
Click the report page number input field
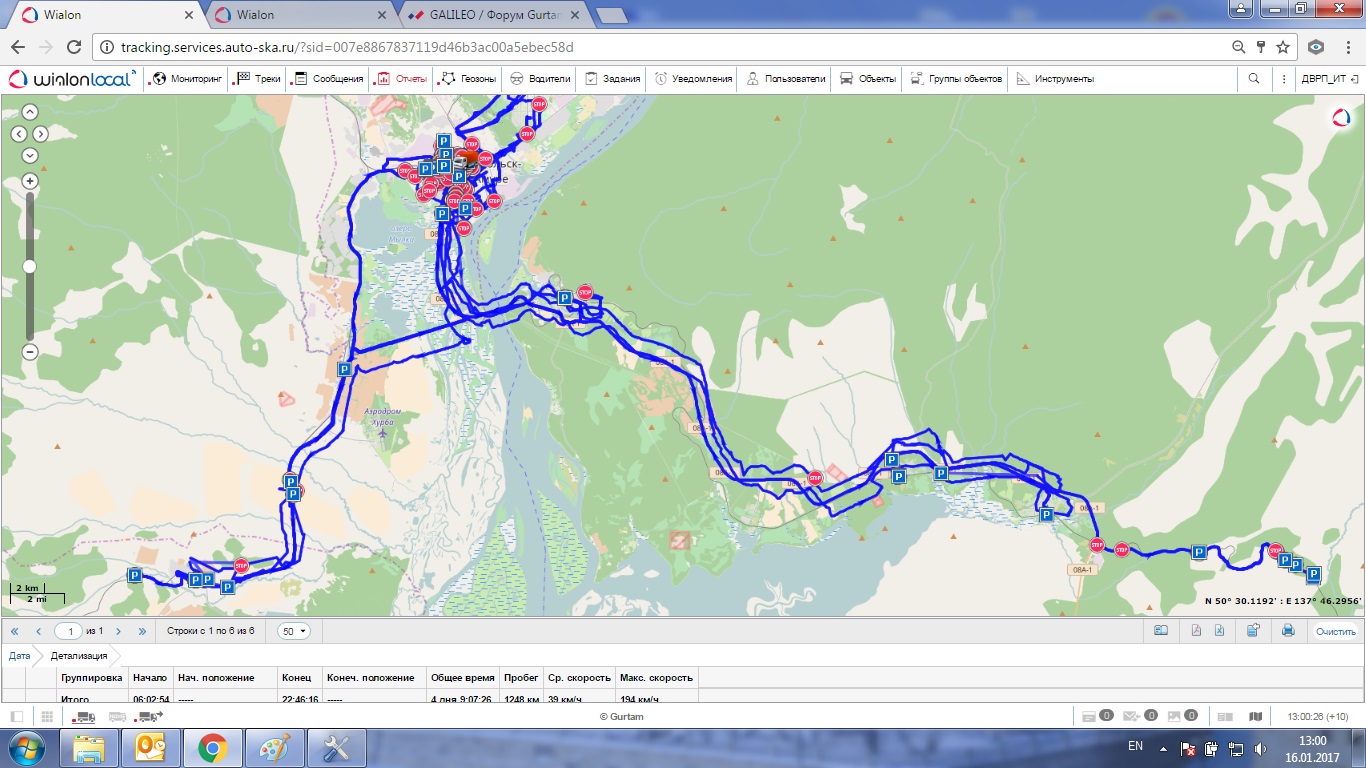point(69,631)
